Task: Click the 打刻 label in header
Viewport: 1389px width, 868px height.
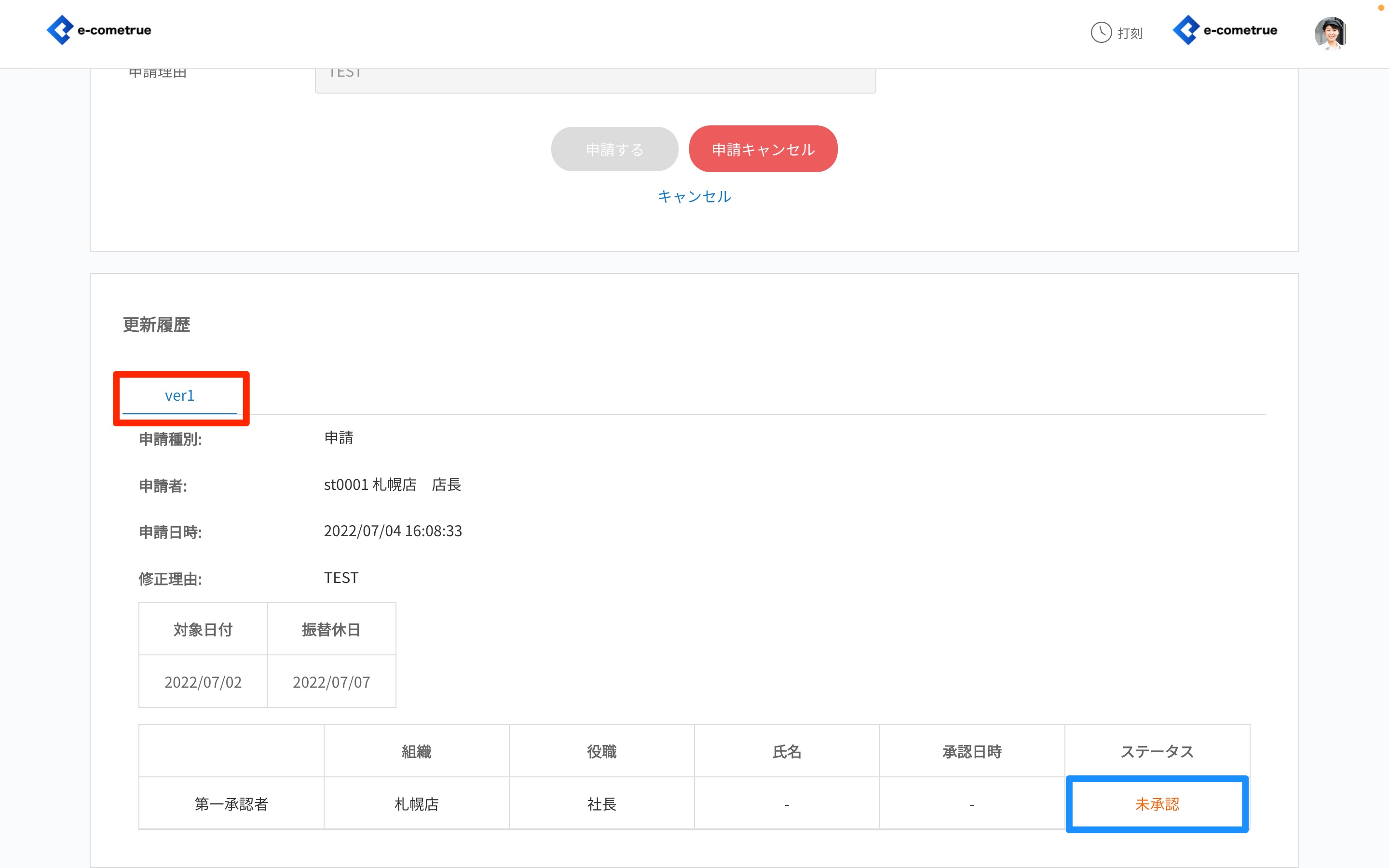Action: pyautogui.click(x=1130, y=34)
